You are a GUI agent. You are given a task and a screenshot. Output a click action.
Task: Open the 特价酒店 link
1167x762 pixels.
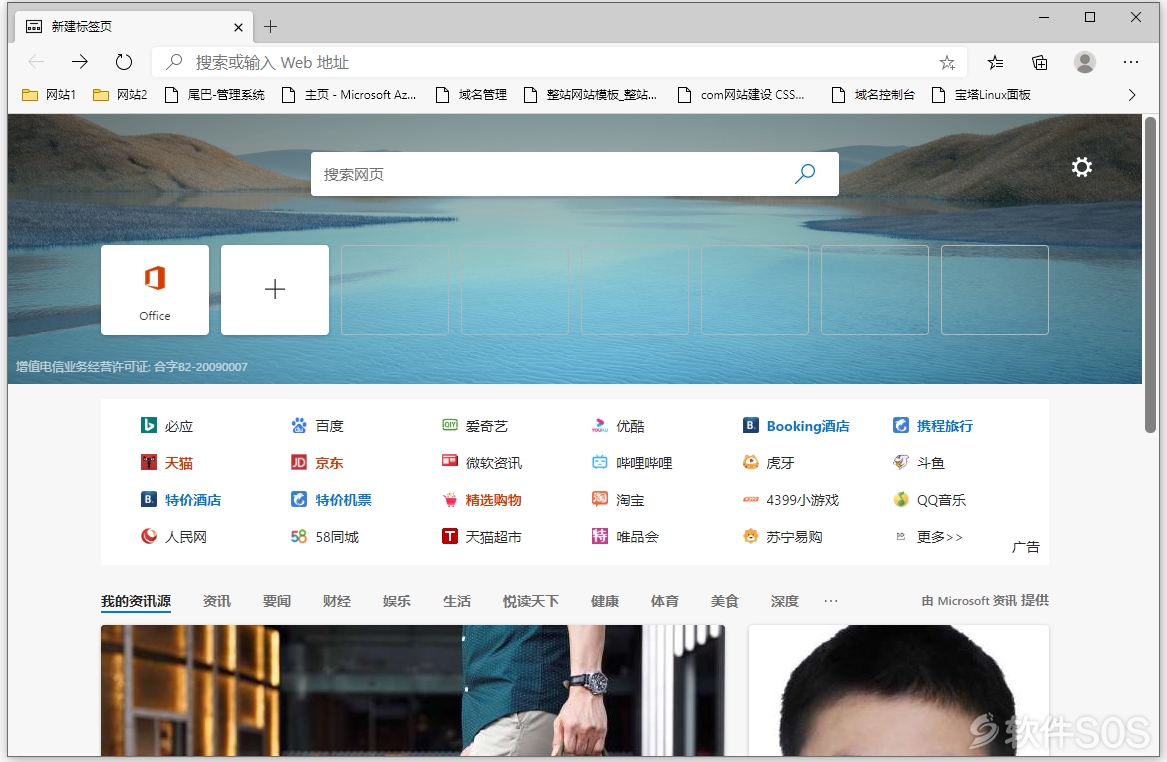[x=182, y=500]
